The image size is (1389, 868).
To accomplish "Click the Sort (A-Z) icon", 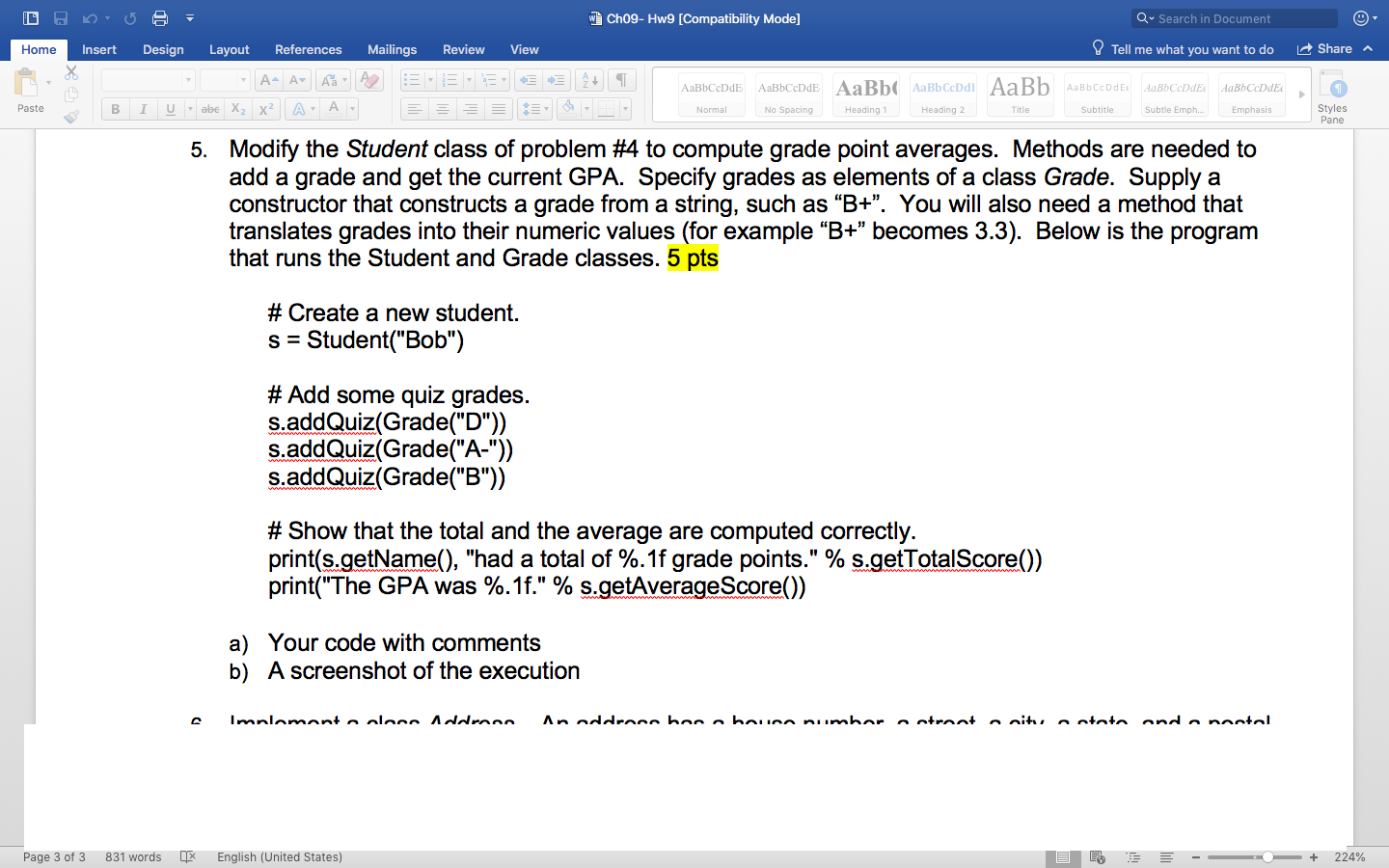I will (588, 79).
